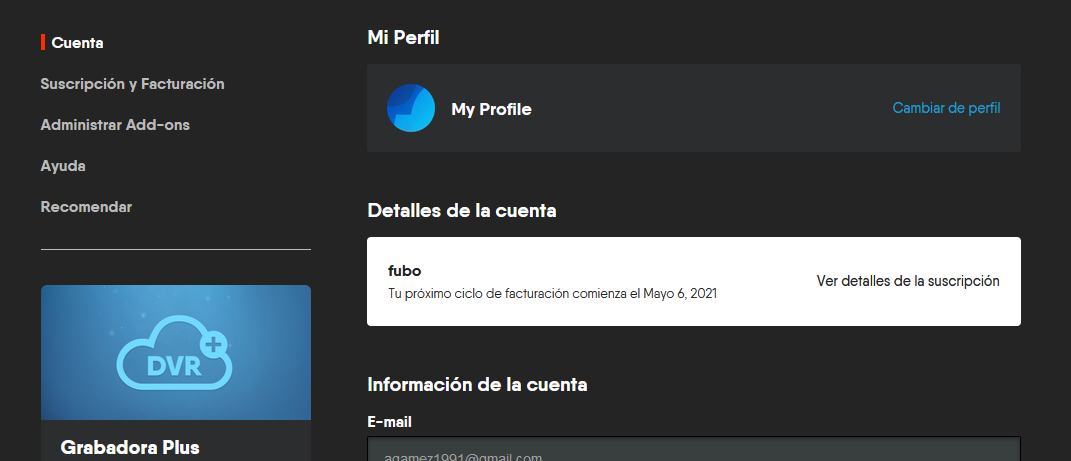Image resolution: width=1071 pixels, height=461 pixels.
Task: Click the Información de la cuenta heading
Action: click(x=477, y=385)
